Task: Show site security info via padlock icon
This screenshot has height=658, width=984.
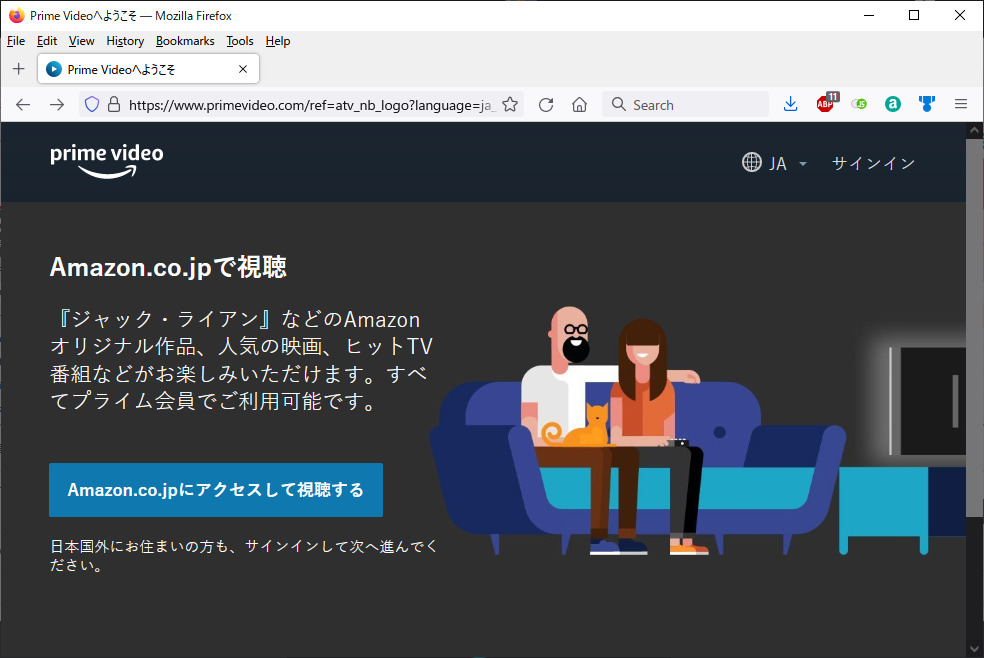Action: (x=113, y=105)
